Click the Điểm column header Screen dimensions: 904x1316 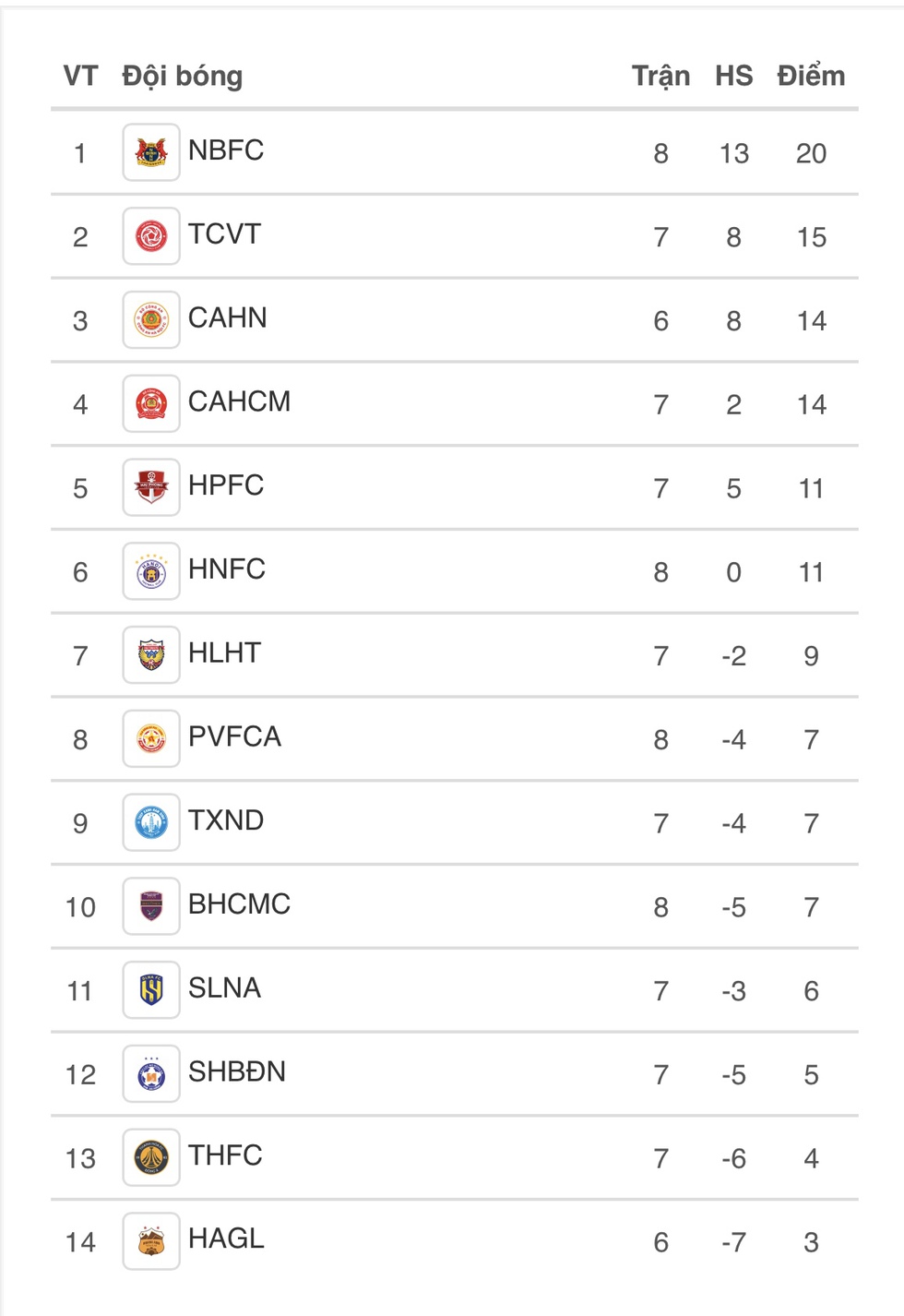[x=811, y=76]
